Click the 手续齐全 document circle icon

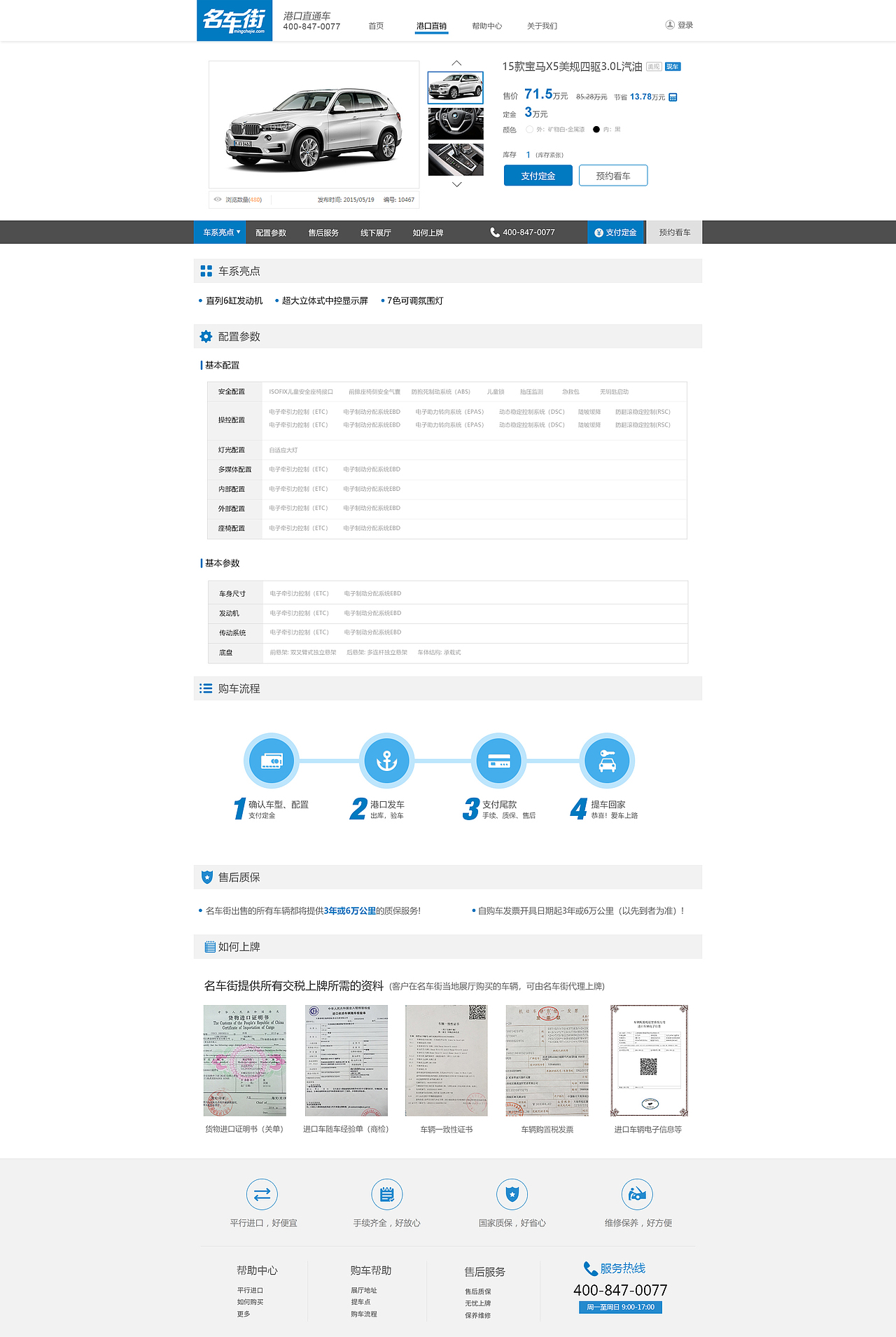[387, 1194]
